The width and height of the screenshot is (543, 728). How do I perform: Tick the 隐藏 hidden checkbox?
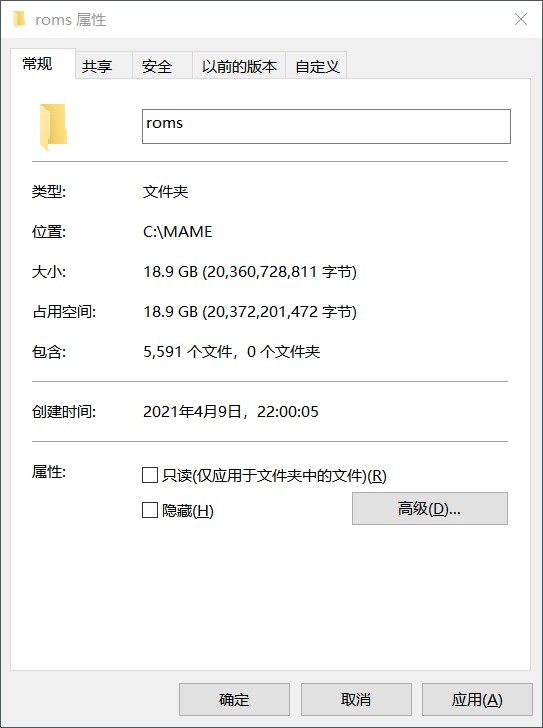point(150,510)
